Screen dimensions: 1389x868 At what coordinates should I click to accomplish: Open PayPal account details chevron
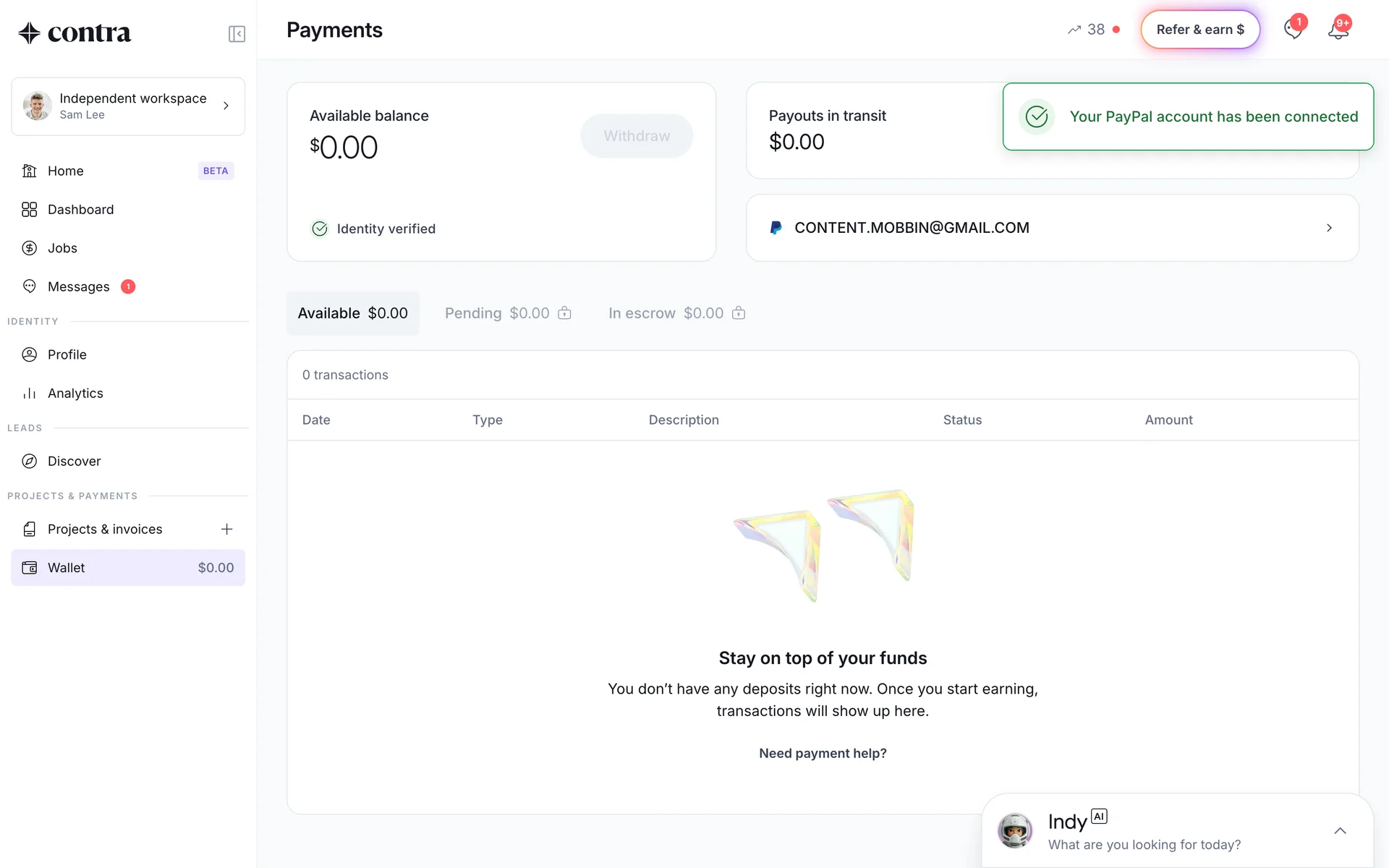click(1329, 228)
